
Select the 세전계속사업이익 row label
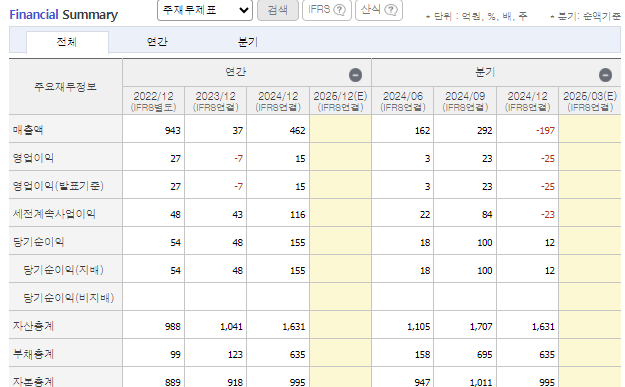[x=54, y=214]
